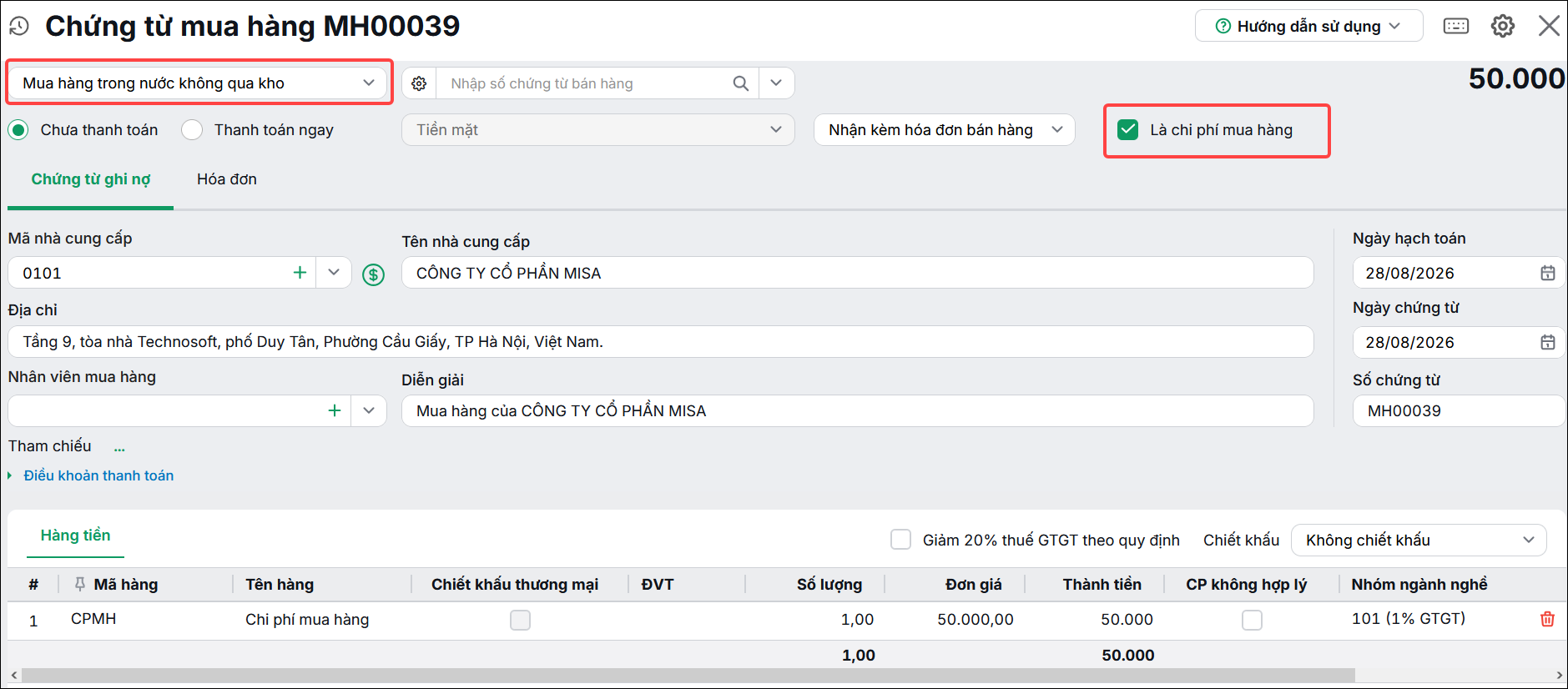Open the history clock icon beside the title
Viewport: 1568px width, 689px height.
pyautogui.click(x=18, y=26)
